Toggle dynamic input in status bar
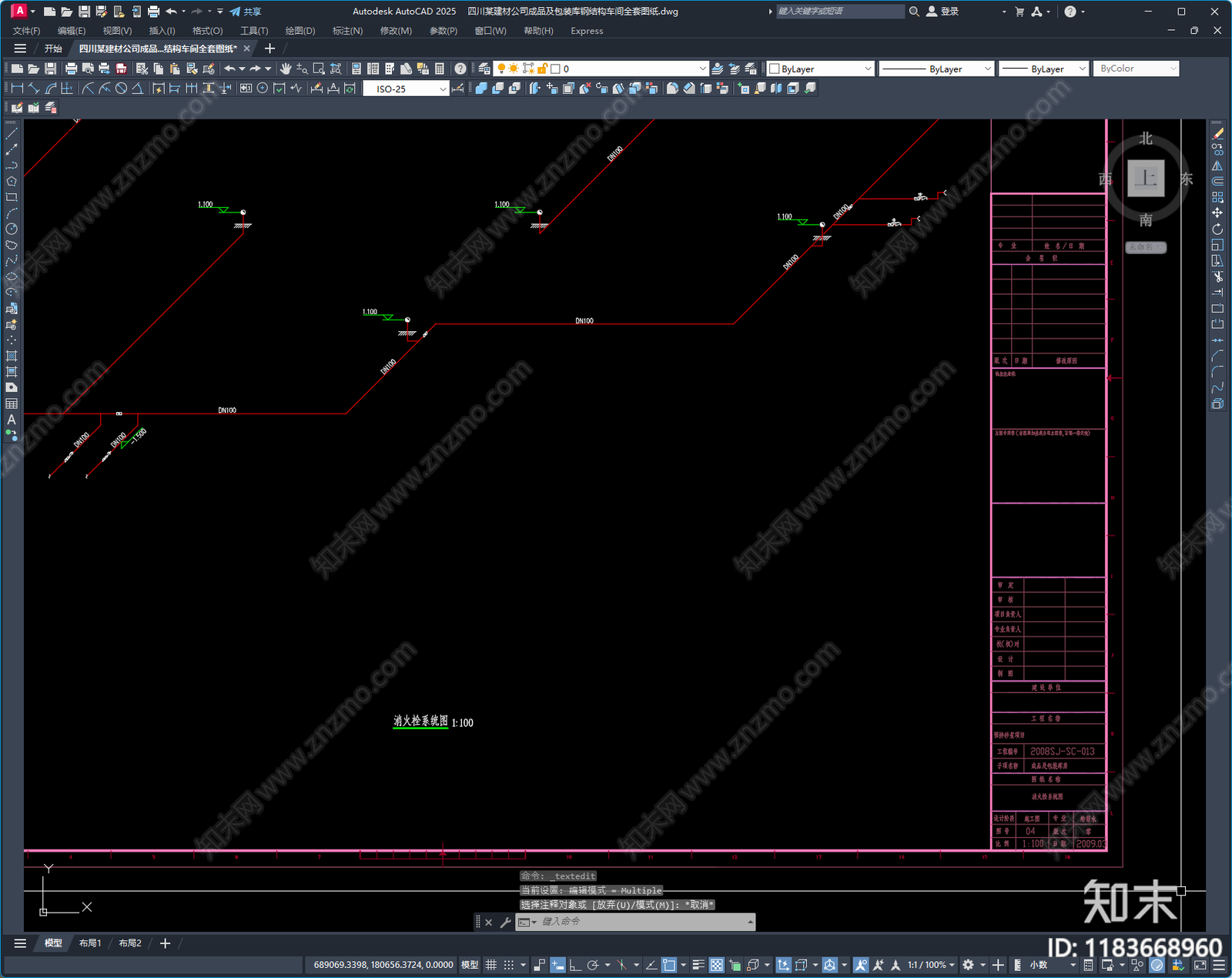The image size is (1232, 978). click(557, 965)
